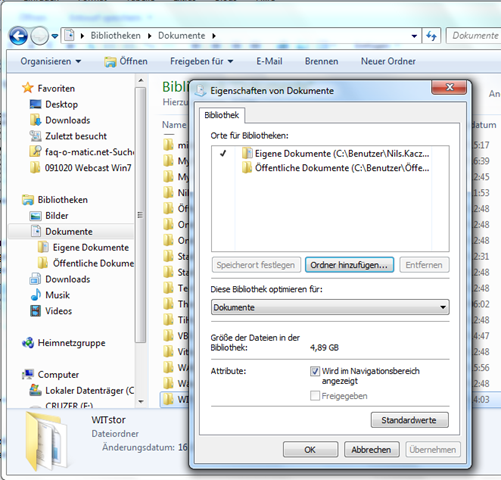Open the Musik library

[50, 295]
